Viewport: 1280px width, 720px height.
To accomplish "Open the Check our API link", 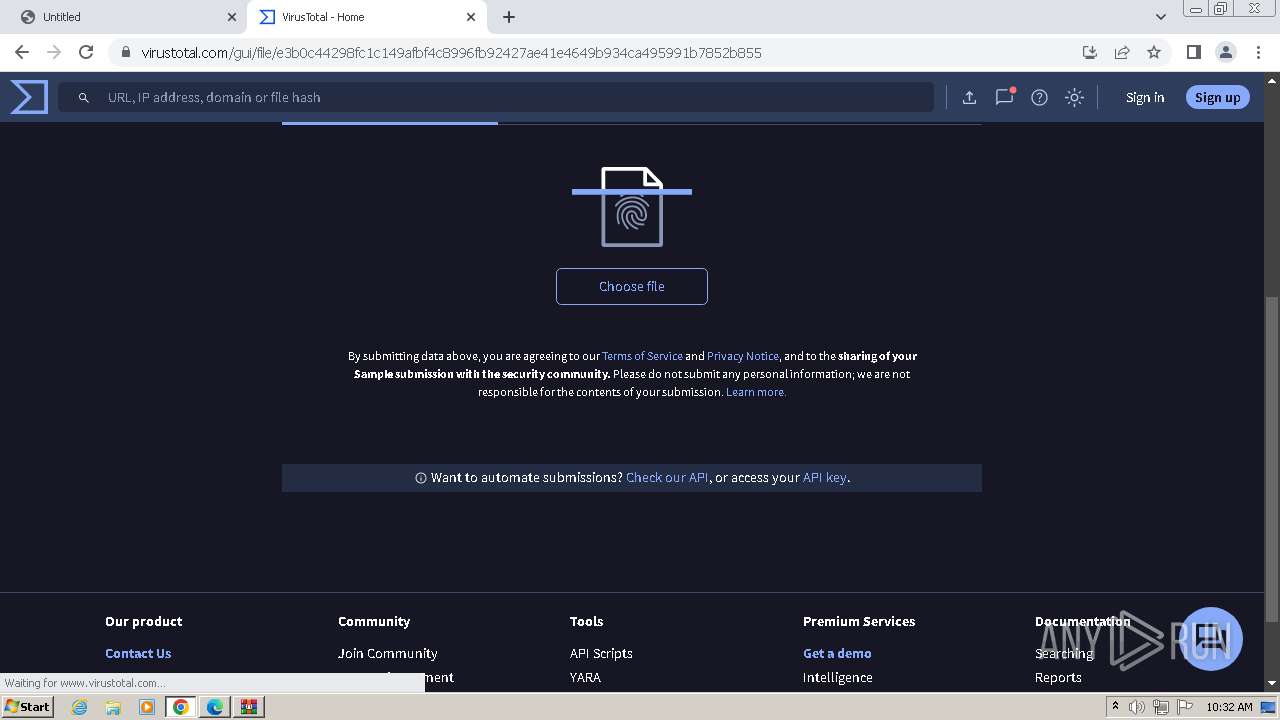I will pyautogui.click(x=667, y=477).
